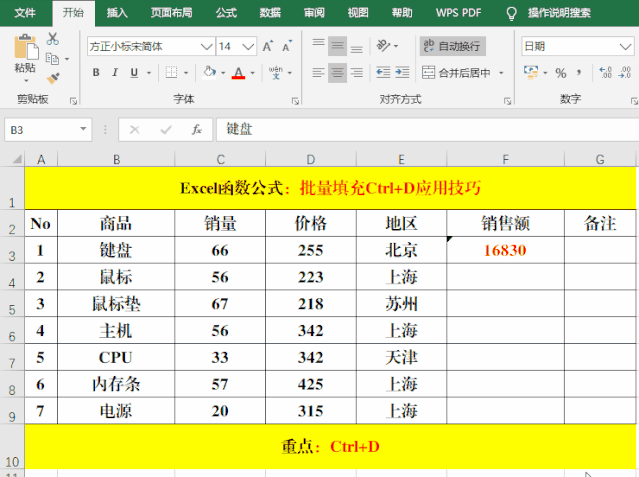The image size is (639, 477).
Task: Click the increase decimal places icon
Action: point(604,73)
